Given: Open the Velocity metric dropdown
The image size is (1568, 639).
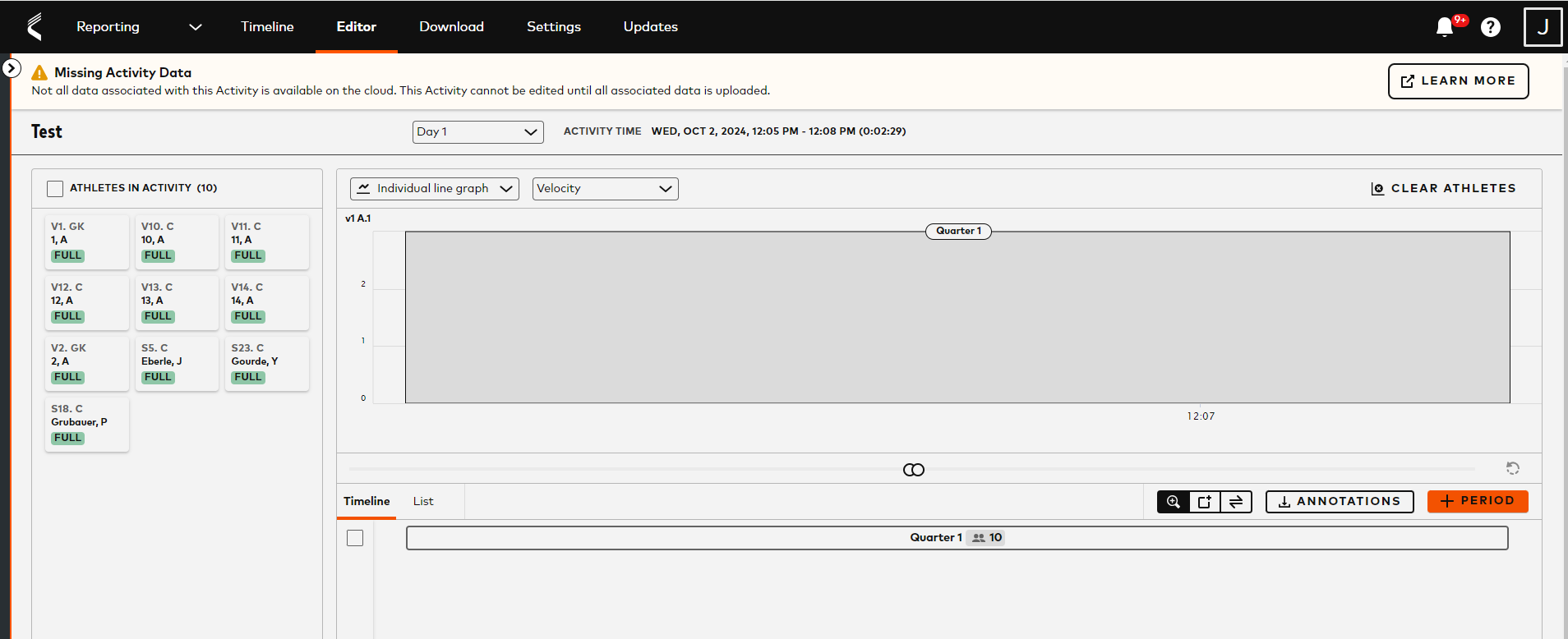Looking at the screenshot, I should pos(605,189).
